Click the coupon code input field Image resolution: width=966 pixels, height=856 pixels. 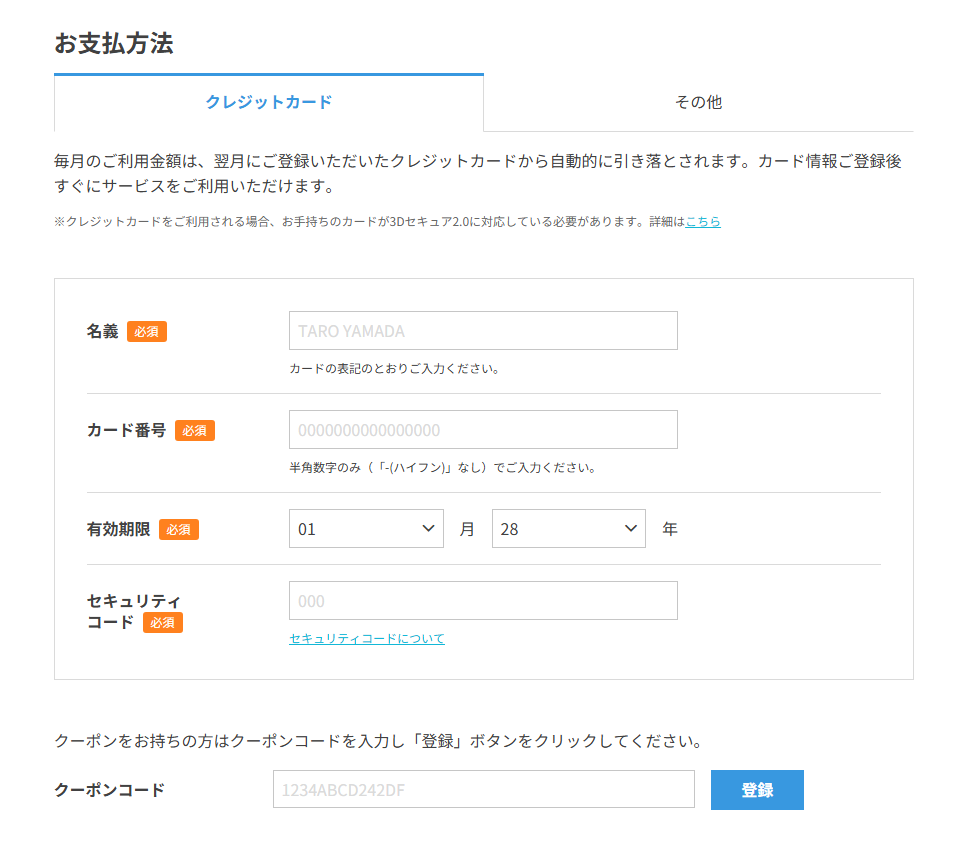[x=483, y=789]
